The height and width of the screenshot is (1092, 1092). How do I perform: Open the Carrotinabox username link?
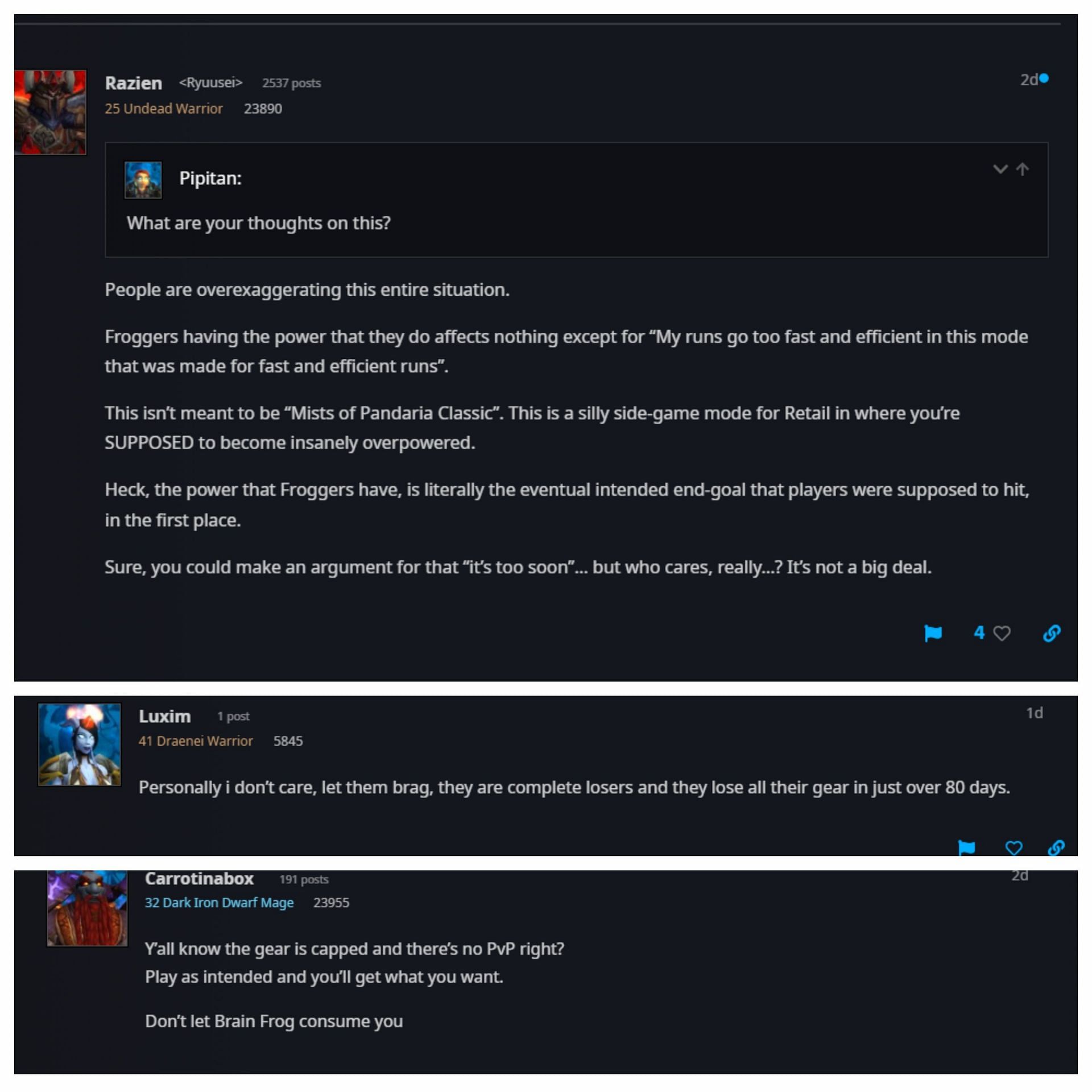tap(199, 879)
